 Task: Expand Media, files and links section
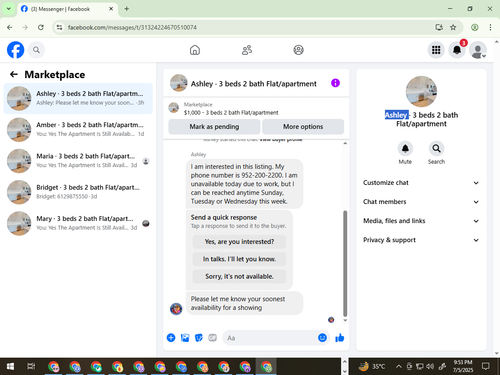click(421, 221)
